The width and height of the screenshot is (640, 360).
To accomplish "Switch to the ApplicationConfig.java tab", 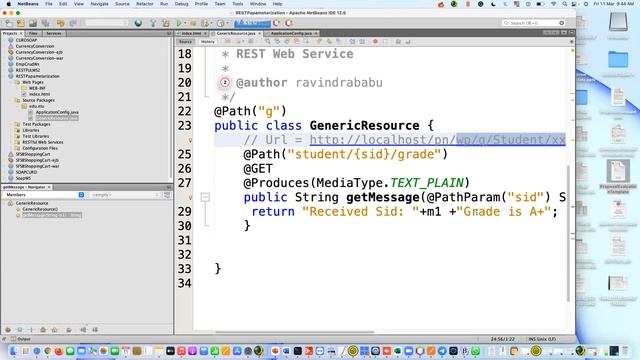I will coord(291,33).
